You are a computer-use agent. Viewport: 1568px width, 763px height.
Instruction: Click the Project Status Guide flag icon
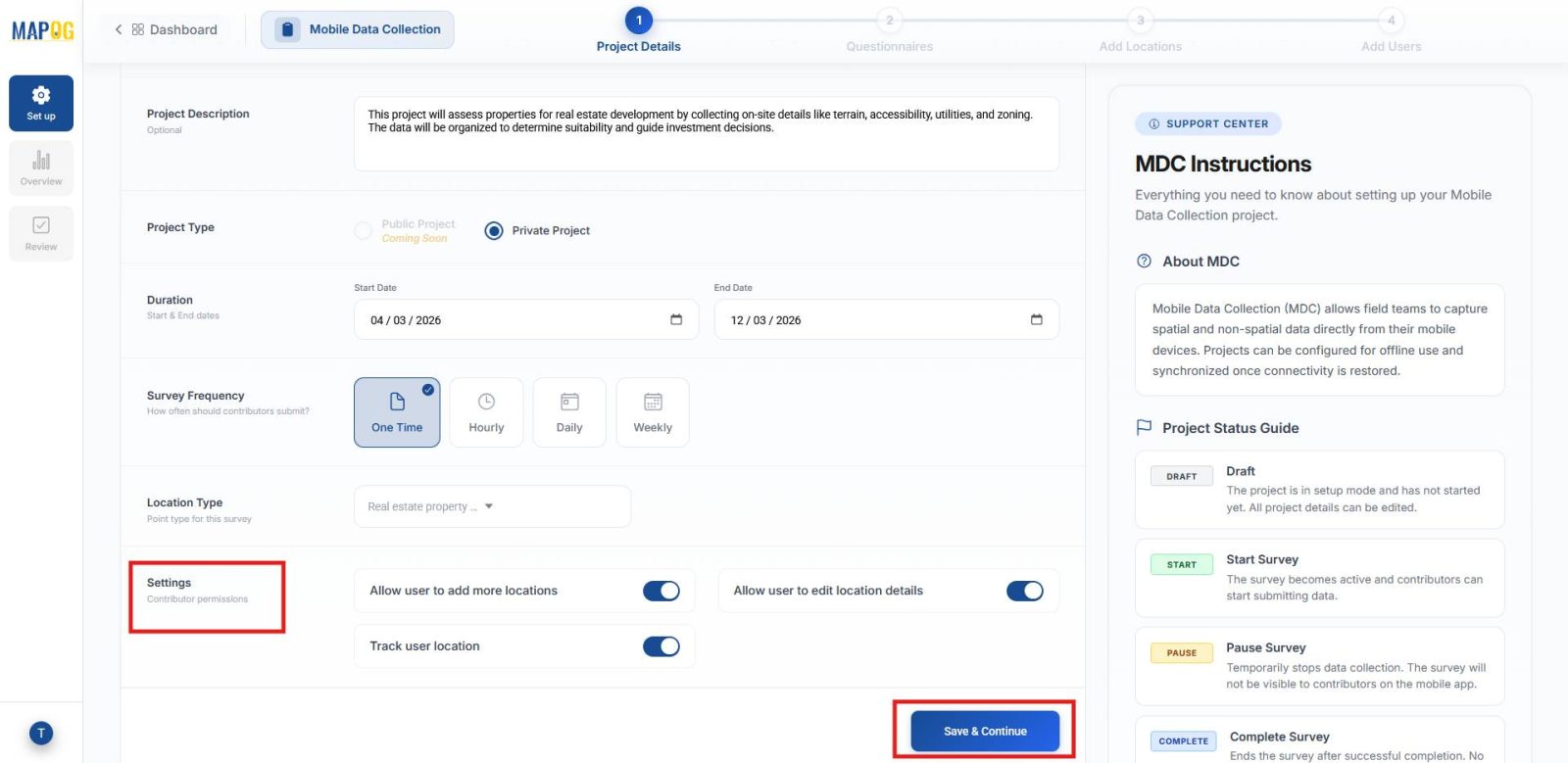pyautogui.click(x=1144, y=428)
